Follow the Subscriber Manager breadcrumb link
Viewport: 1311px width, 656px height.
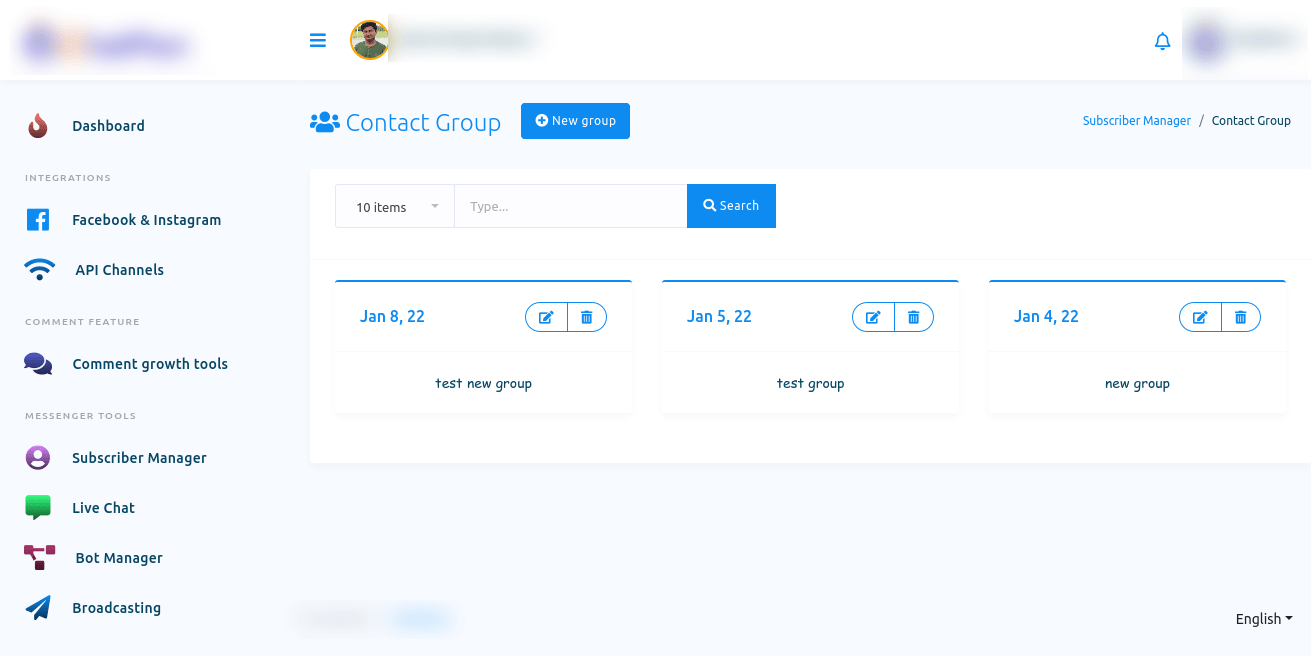click(1136, 120)
